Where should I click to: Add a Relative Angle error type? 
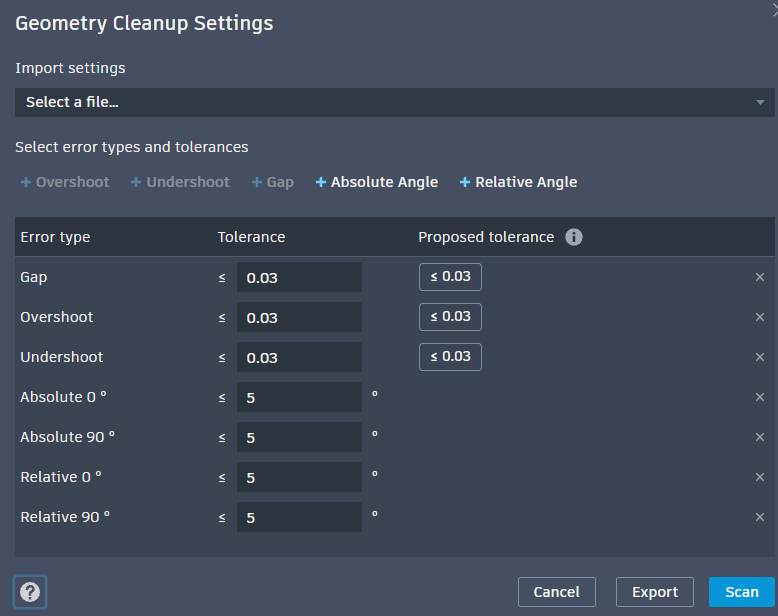(519, 182)
